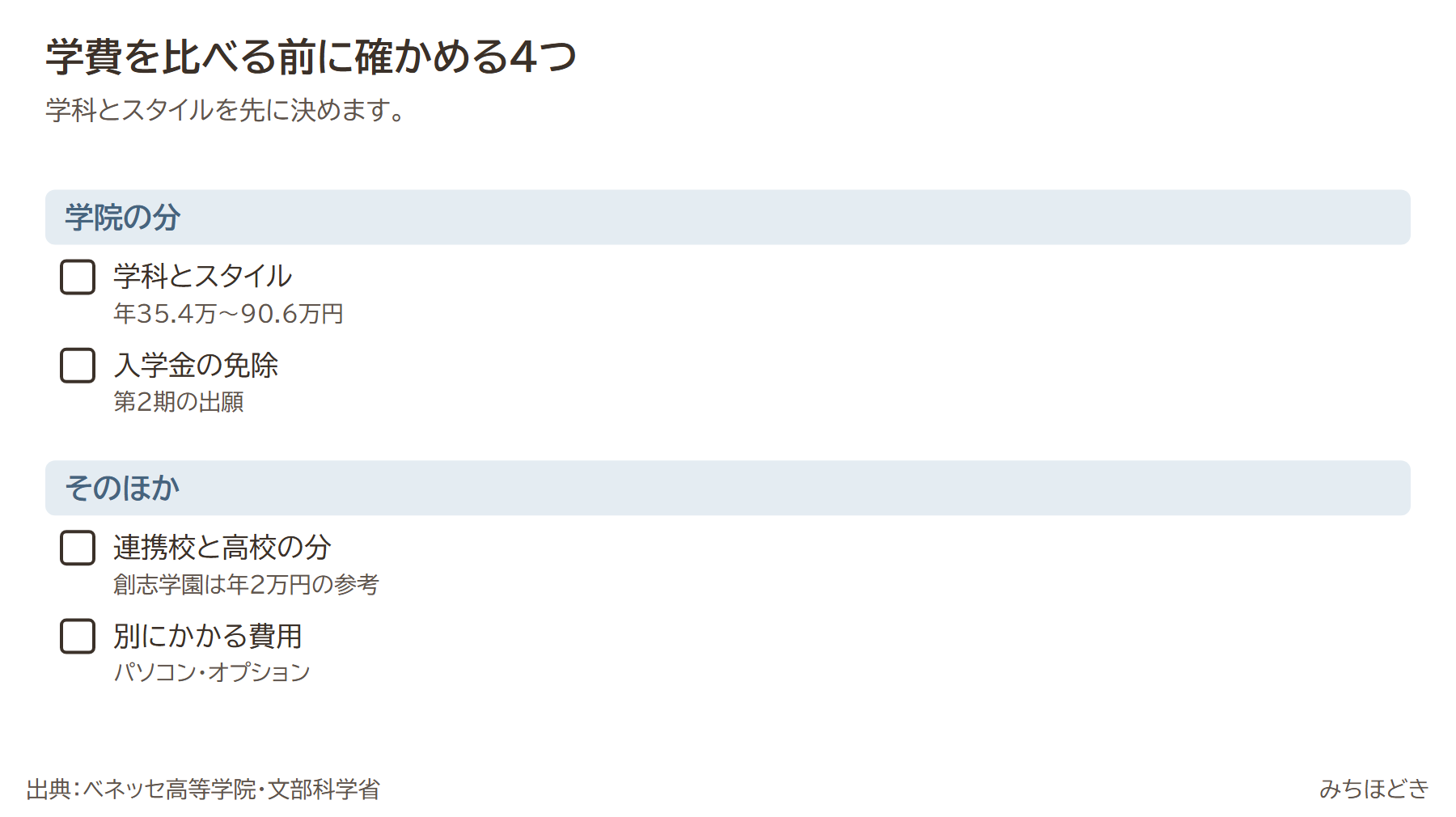
Task: Toggle the 連携校と高校の分 checkbox
Action: [78, 548]
